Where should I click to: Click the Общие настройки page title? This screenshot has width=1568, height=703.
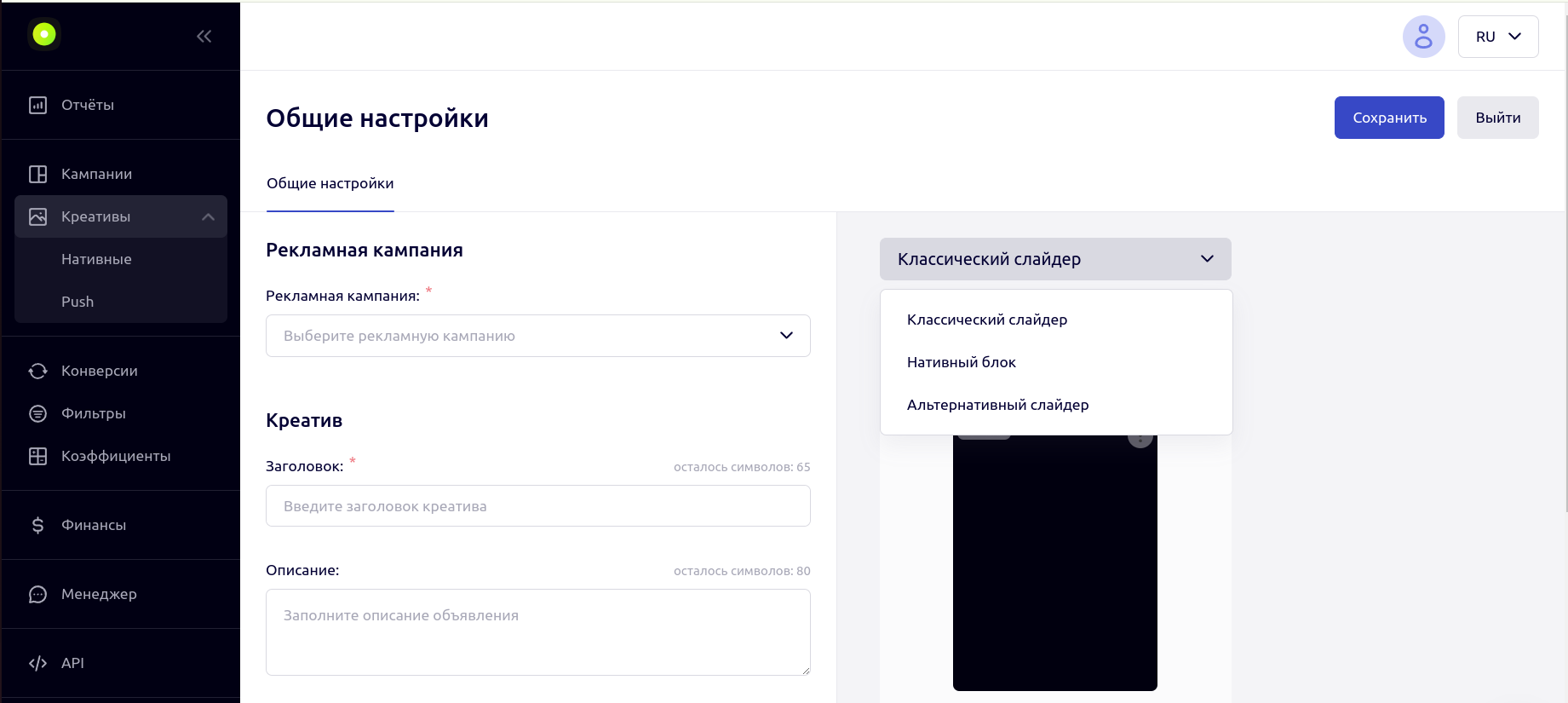pyautogui.click(x=377, y=118)
